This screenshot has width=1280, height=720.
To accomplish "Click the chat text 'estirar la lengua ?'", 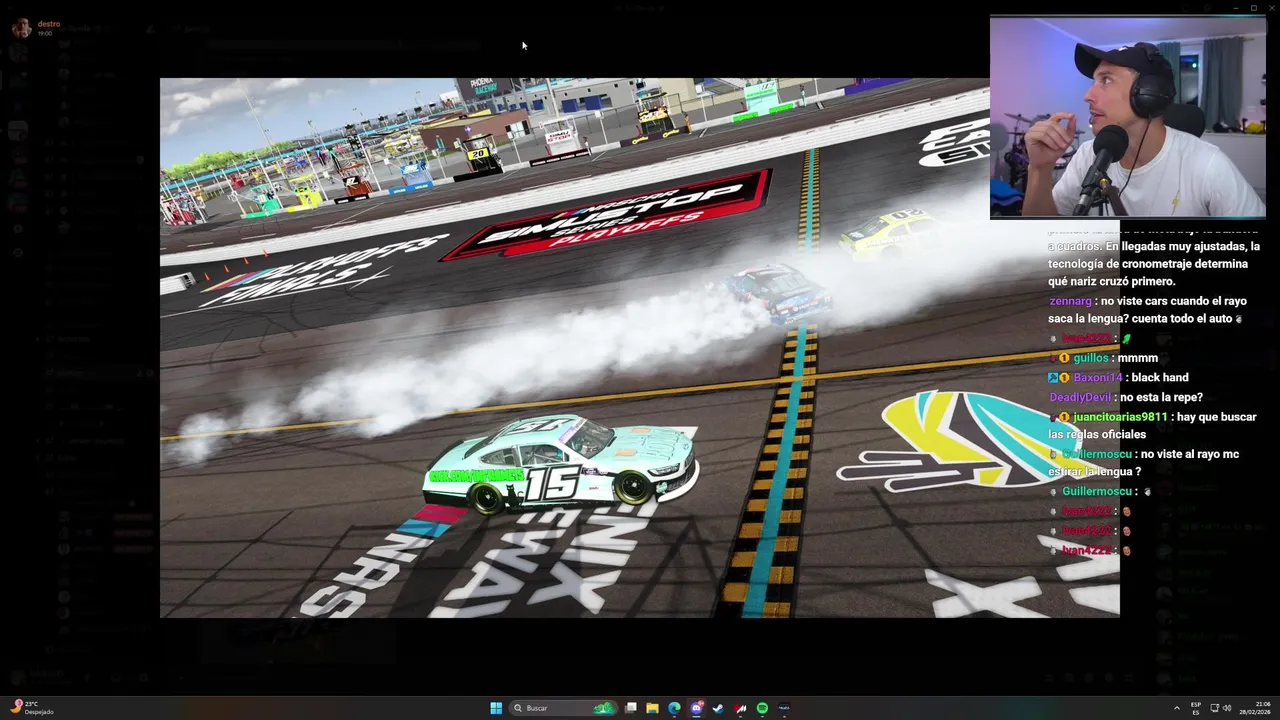I will 1094,472.
